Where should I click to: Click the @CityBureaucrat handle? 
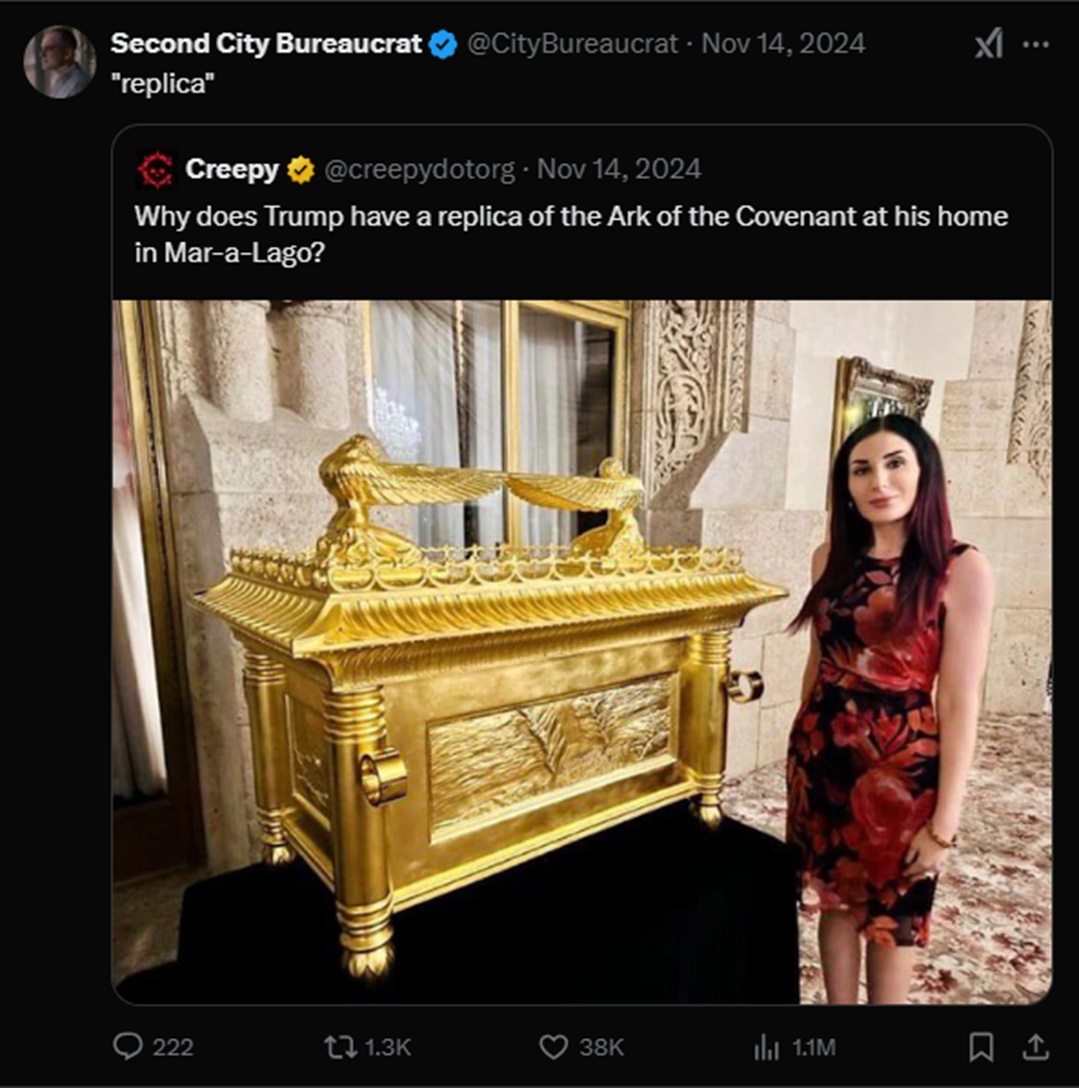(x=572, y=44)
